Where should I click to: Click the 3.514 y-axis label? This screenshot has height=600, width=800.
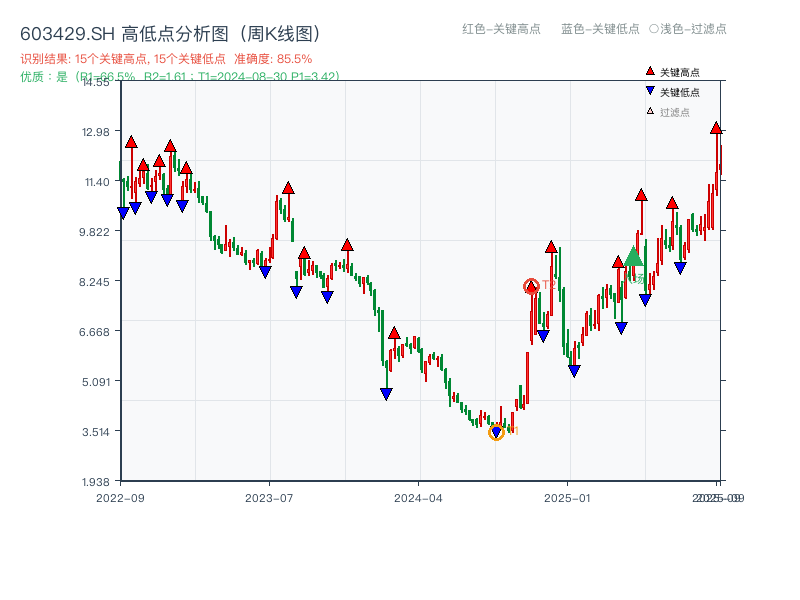96,432
